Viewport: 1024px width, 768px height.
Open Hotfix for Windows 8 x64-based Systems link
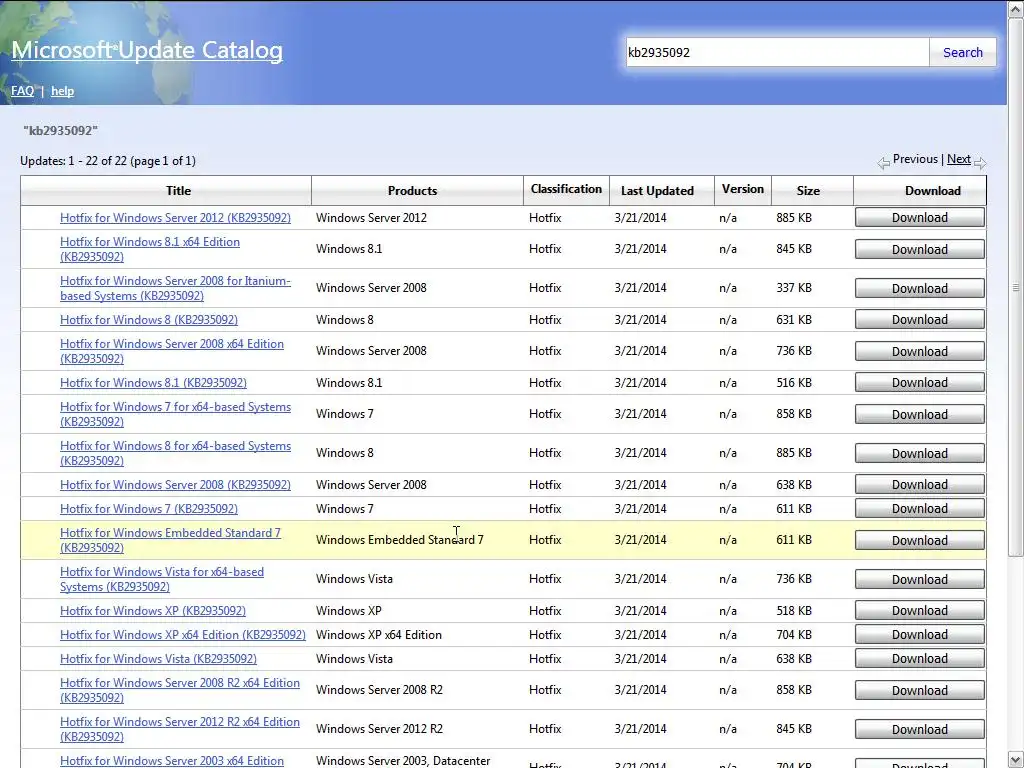[x=175, y=453]
